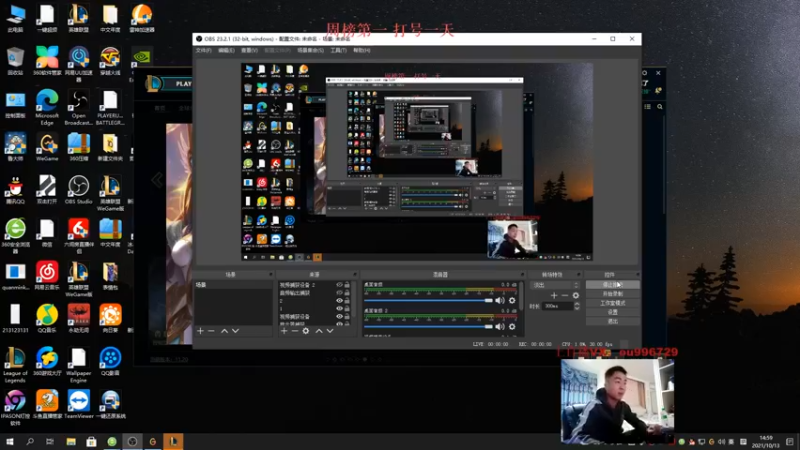800x450 pixels.
Task: Click previous arrow in League client carousel
Action: pyautogui.click(x=157, y=180)
